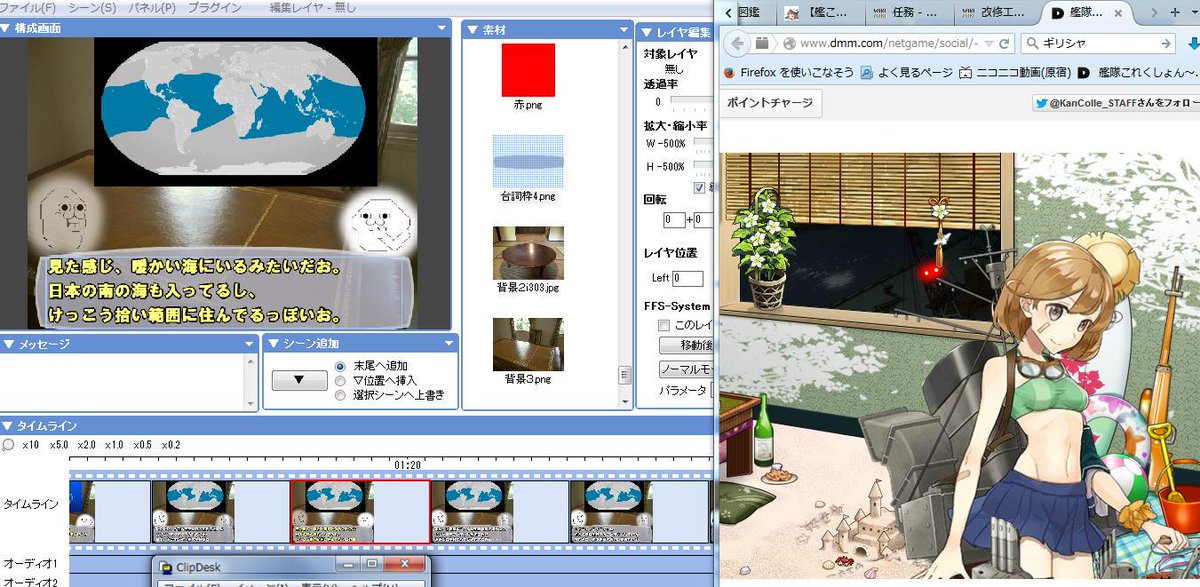This screenshot has width=1200, height=587.
Task: Collapse the タイムライン panel triangle
Action: [9, 425]
